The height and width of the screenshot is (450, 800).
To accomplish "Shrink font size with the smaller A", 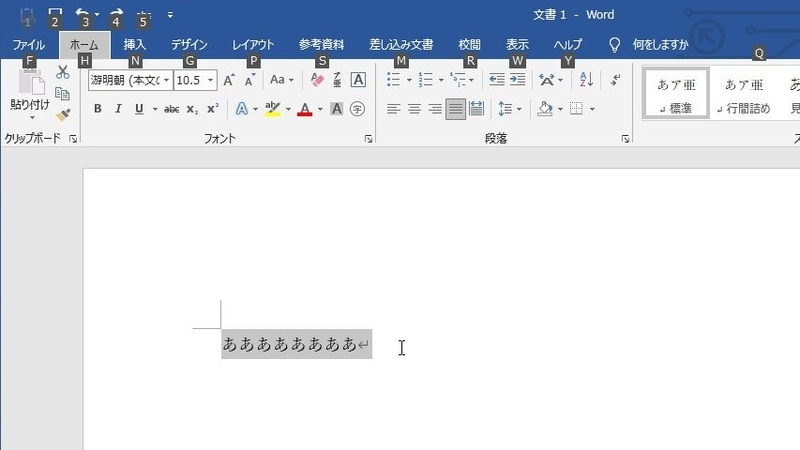I will tap(250, 80).
